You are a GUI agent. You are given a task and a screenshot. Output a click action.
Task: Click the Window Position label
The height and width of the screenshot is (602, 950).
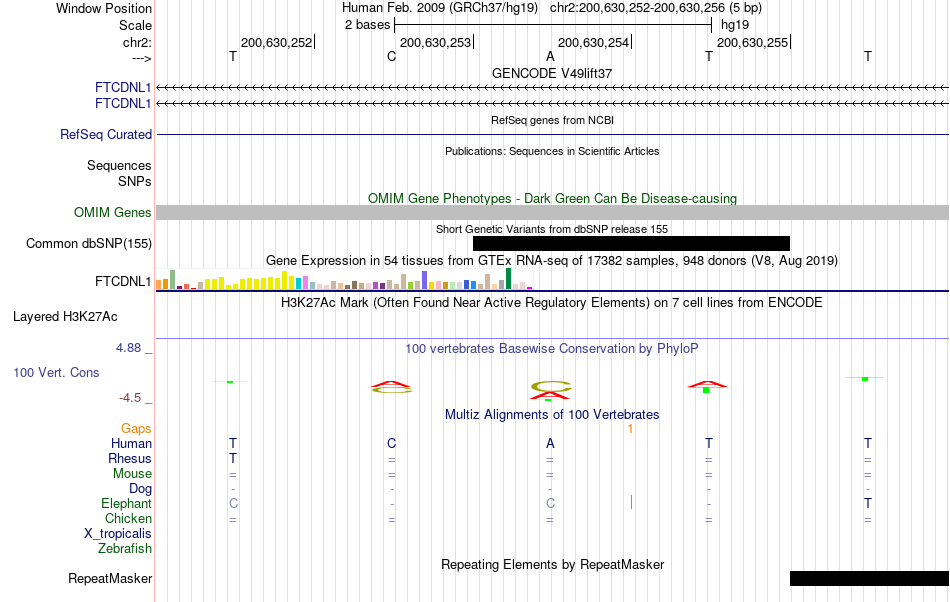point(104,8)
